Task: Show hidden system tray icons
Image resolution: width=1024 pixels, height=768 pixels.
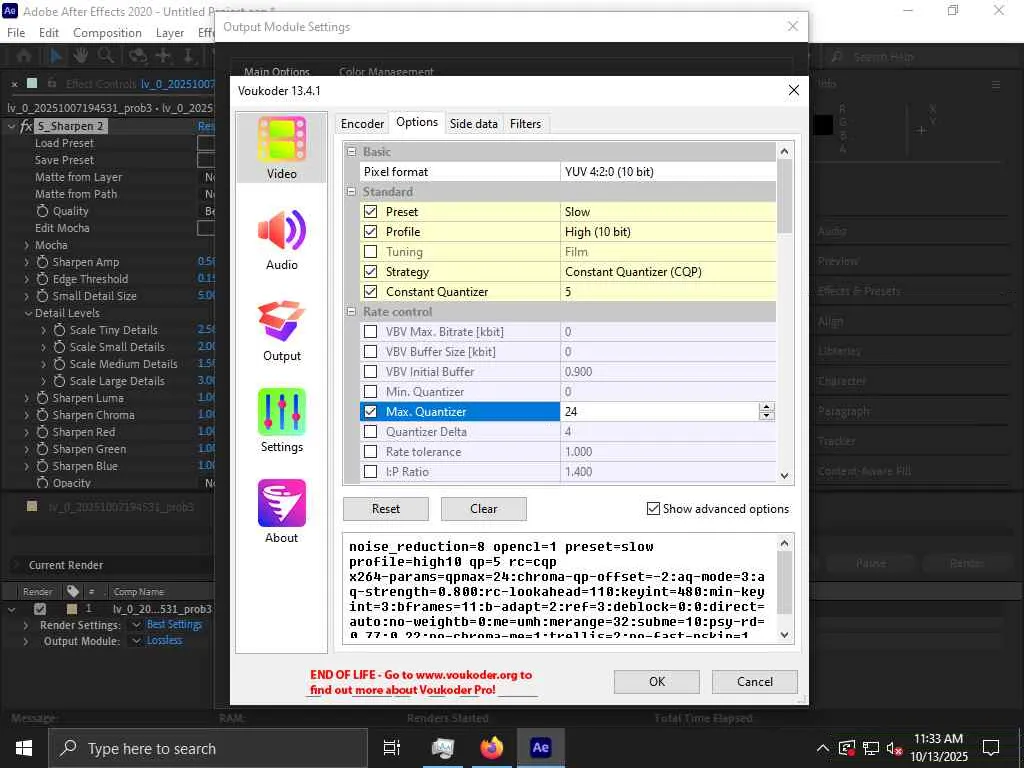Action: click(x=822, y=748)
